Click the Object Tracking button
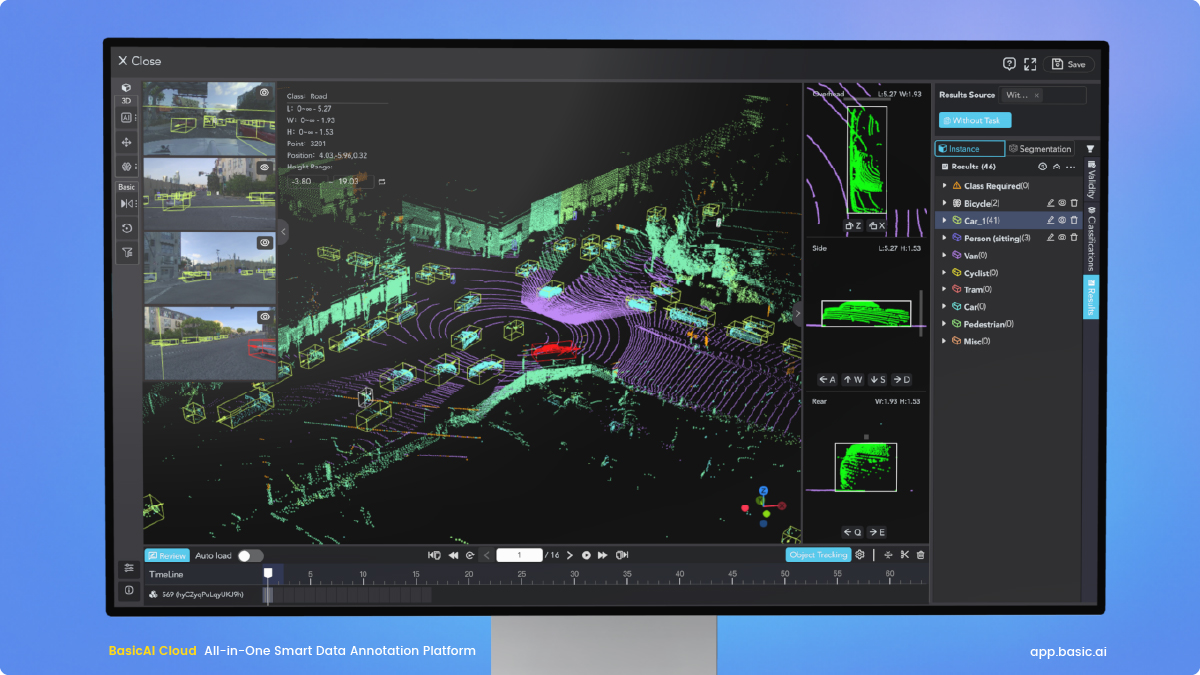This screenshot has width=1200, height=675. (817, 555)
